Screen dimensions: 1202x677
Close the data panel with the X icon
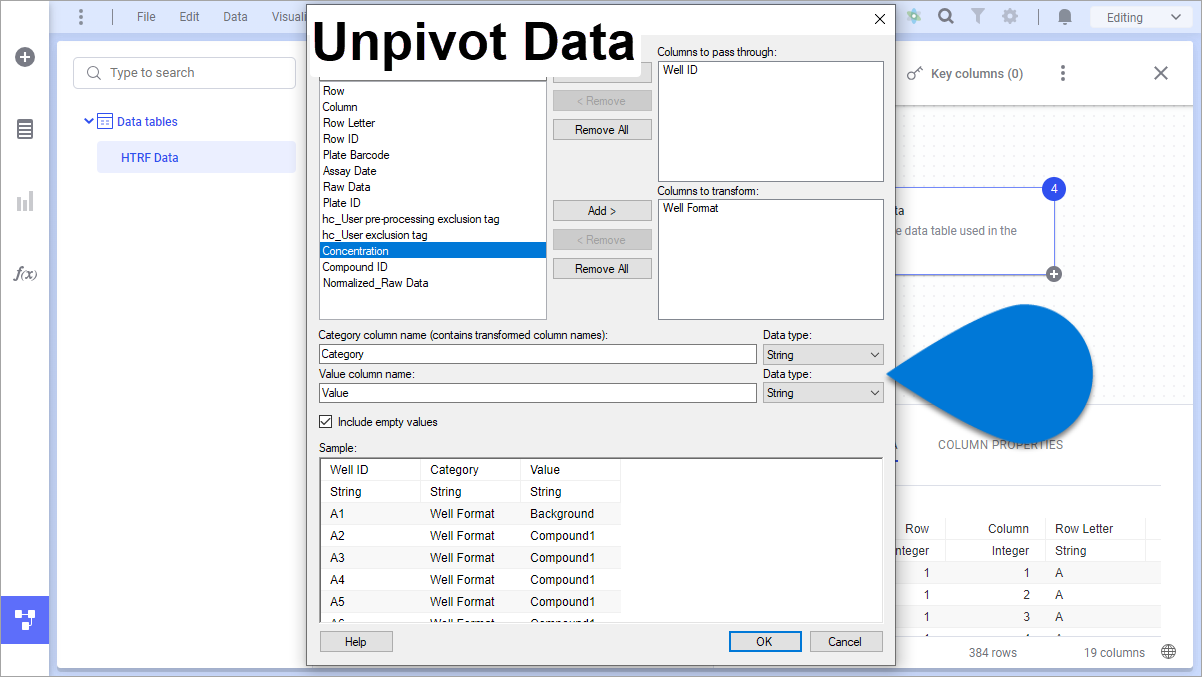pyautogui.click(x=1160, y=73)
